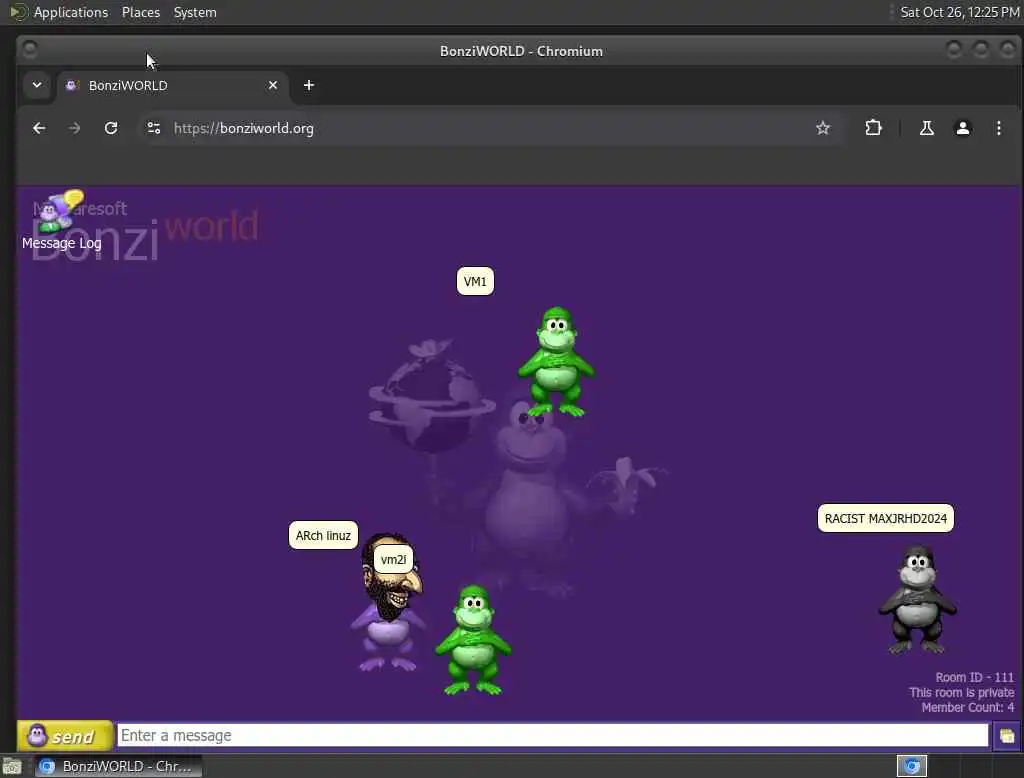
Task: Go back with browser back arrow
Action: [39, 128]
